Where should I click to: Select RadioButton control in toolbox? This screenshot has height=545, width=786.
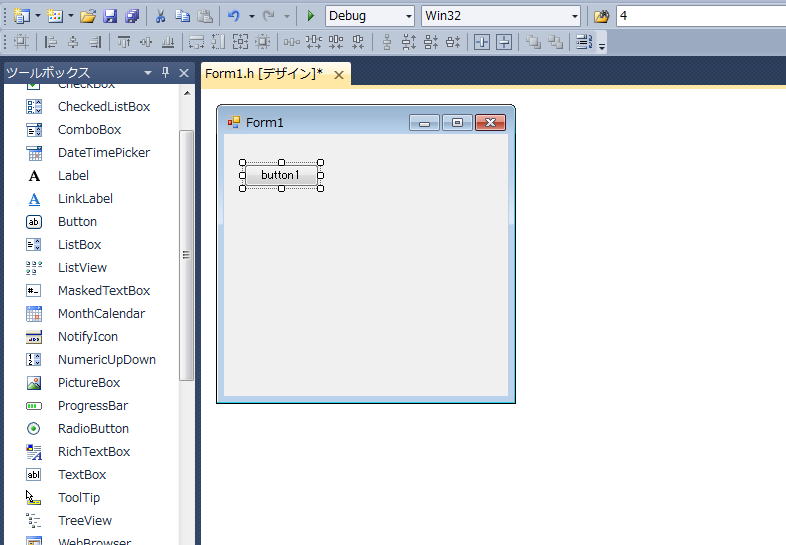coord(93,429)
